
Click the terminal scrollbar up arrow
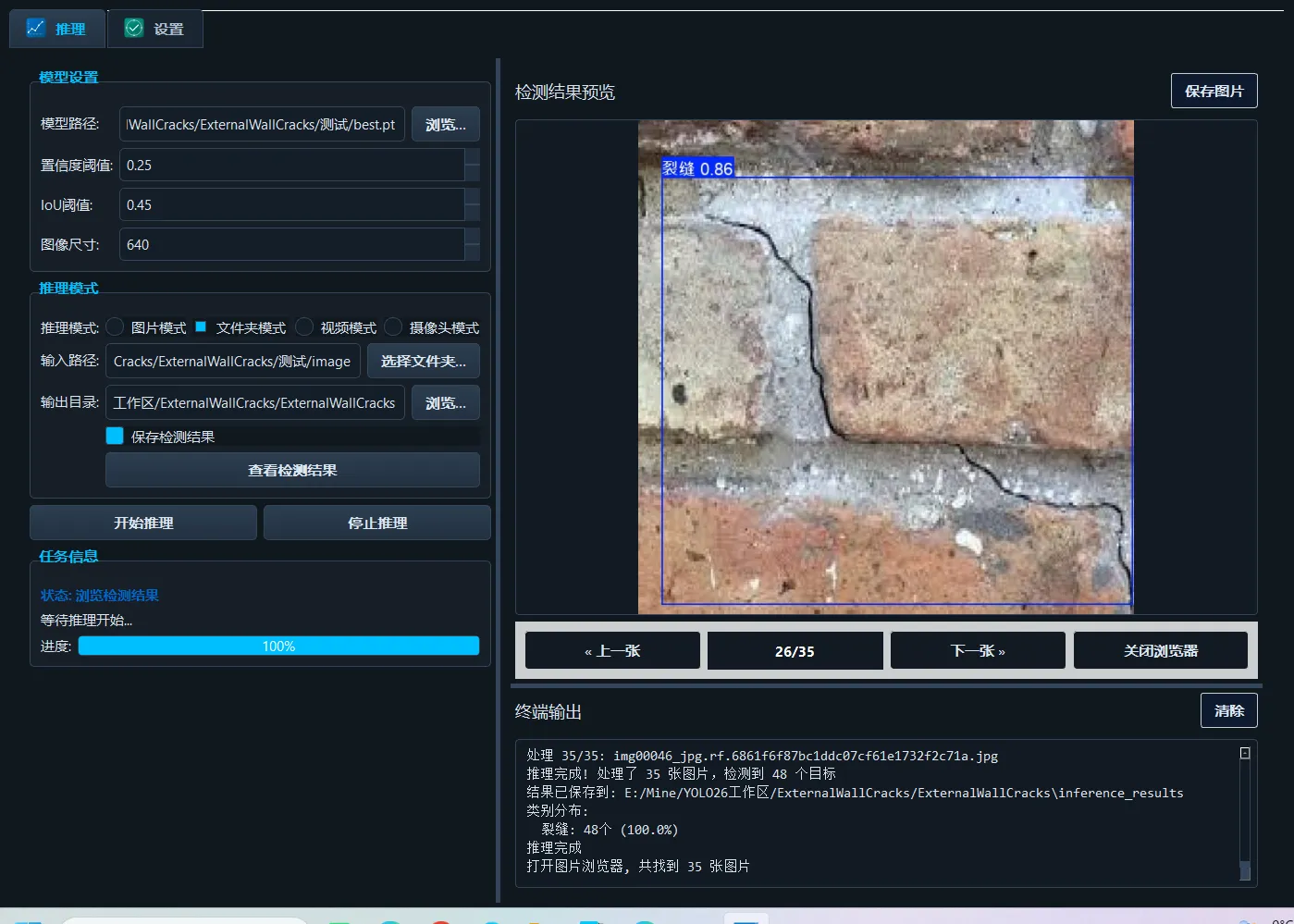(1245, 753)
